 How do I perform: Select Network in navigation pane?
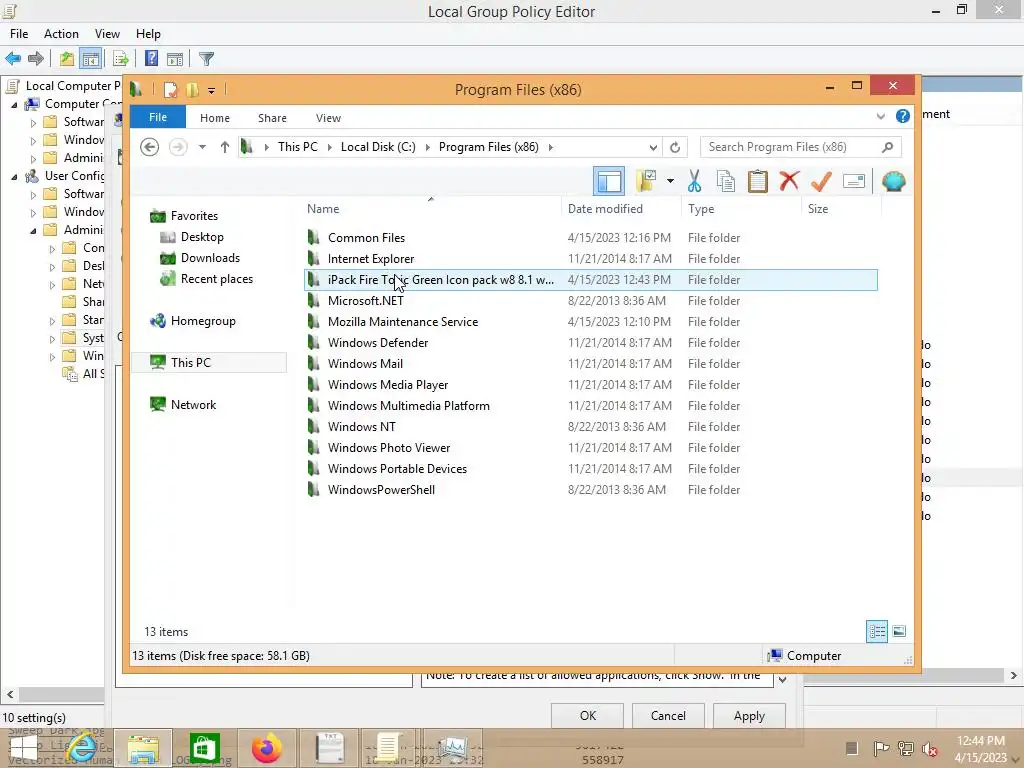[193, 404]
